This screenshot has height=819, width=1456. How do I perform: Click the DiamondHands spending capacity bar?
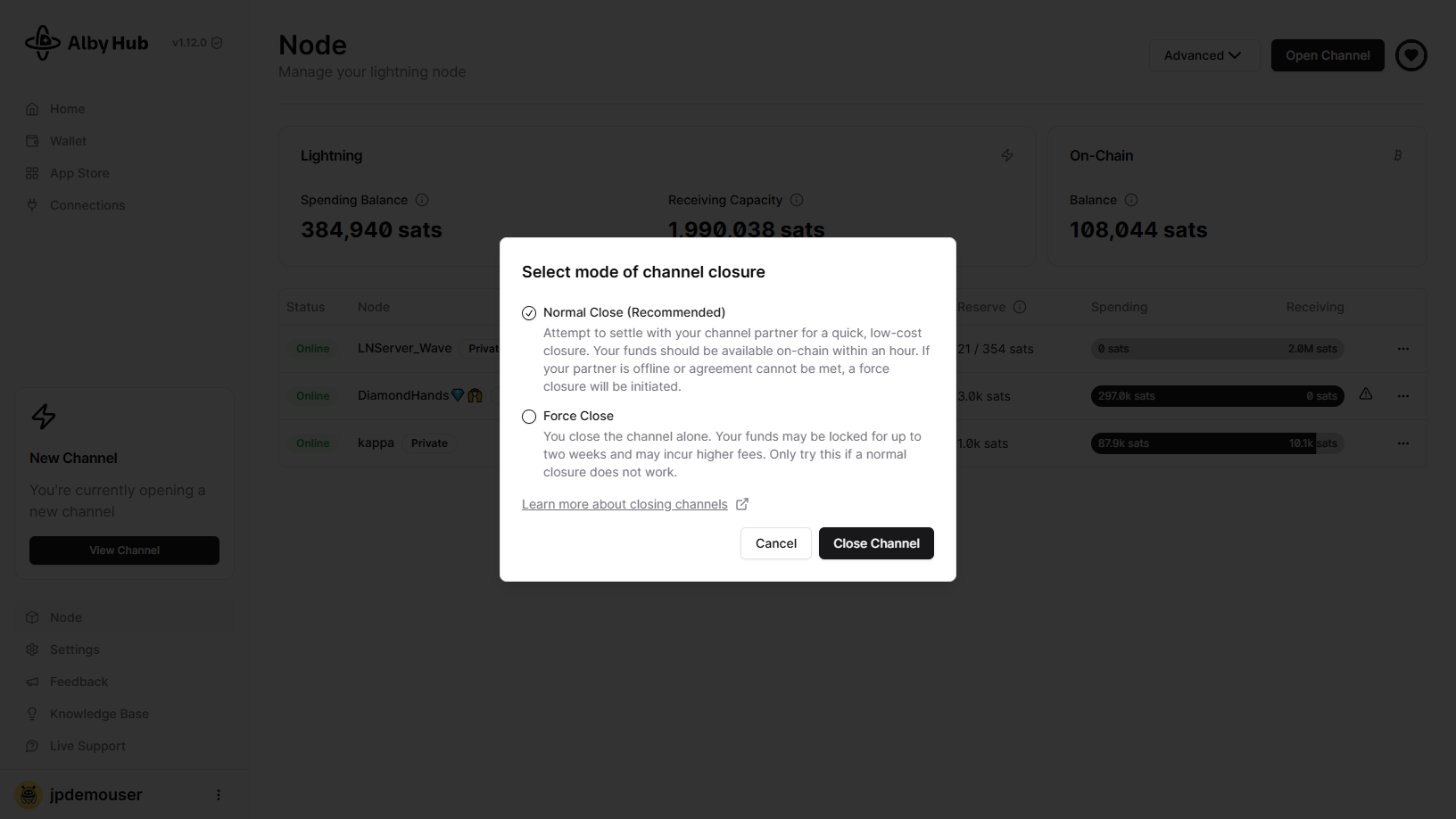1217,396
